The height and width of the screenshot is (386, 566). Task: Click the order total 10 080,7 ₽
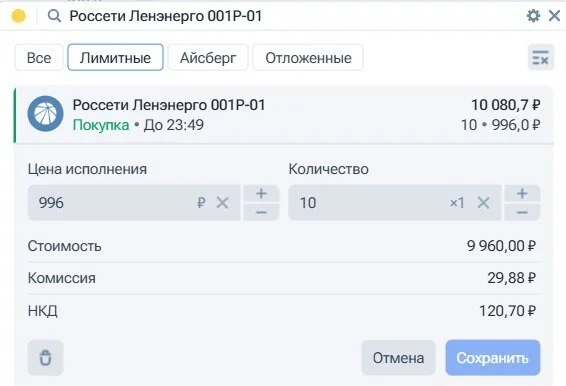[506, 105]
